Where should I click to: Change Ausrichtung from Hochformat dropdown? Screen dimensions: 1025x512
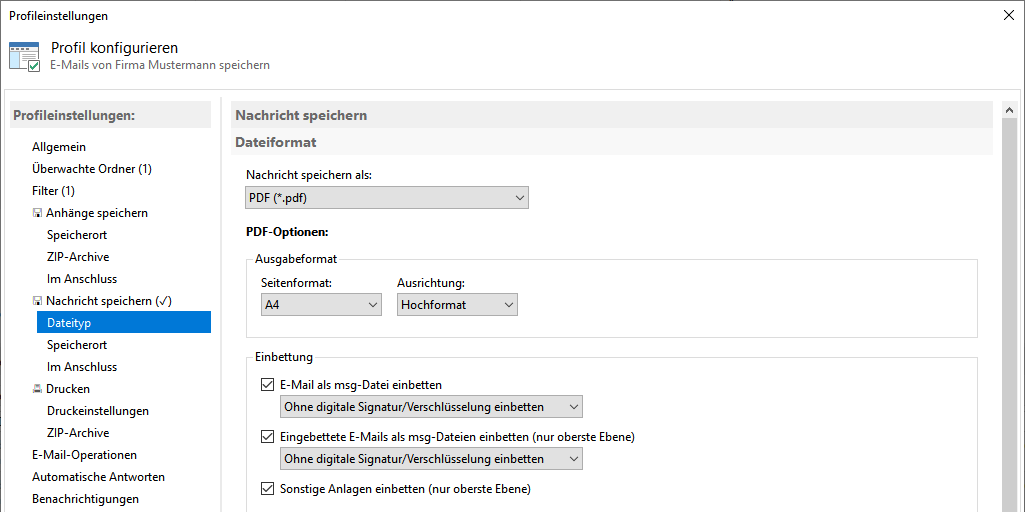point(457,304)
